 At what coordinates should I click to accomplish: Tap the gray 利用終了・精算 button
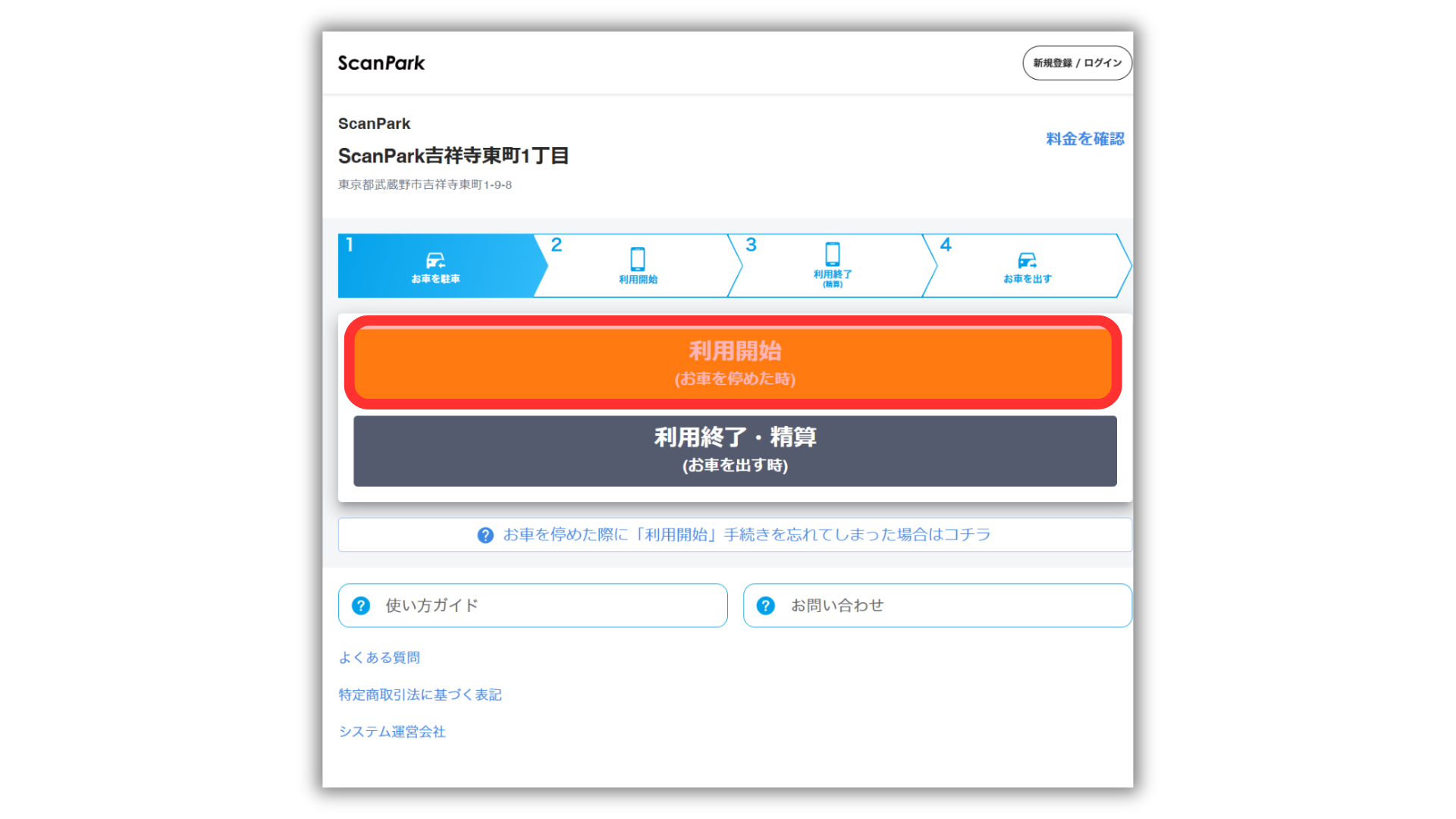pos(735,451)
